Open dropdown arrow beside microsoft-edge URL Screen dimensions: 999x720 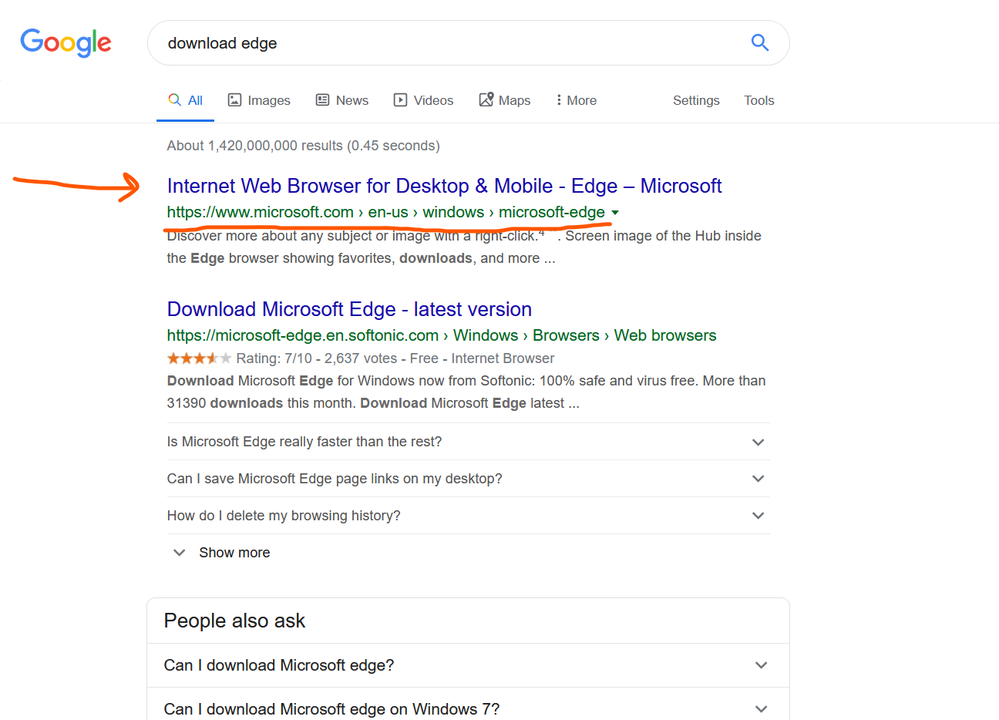(x=615, y=213)
